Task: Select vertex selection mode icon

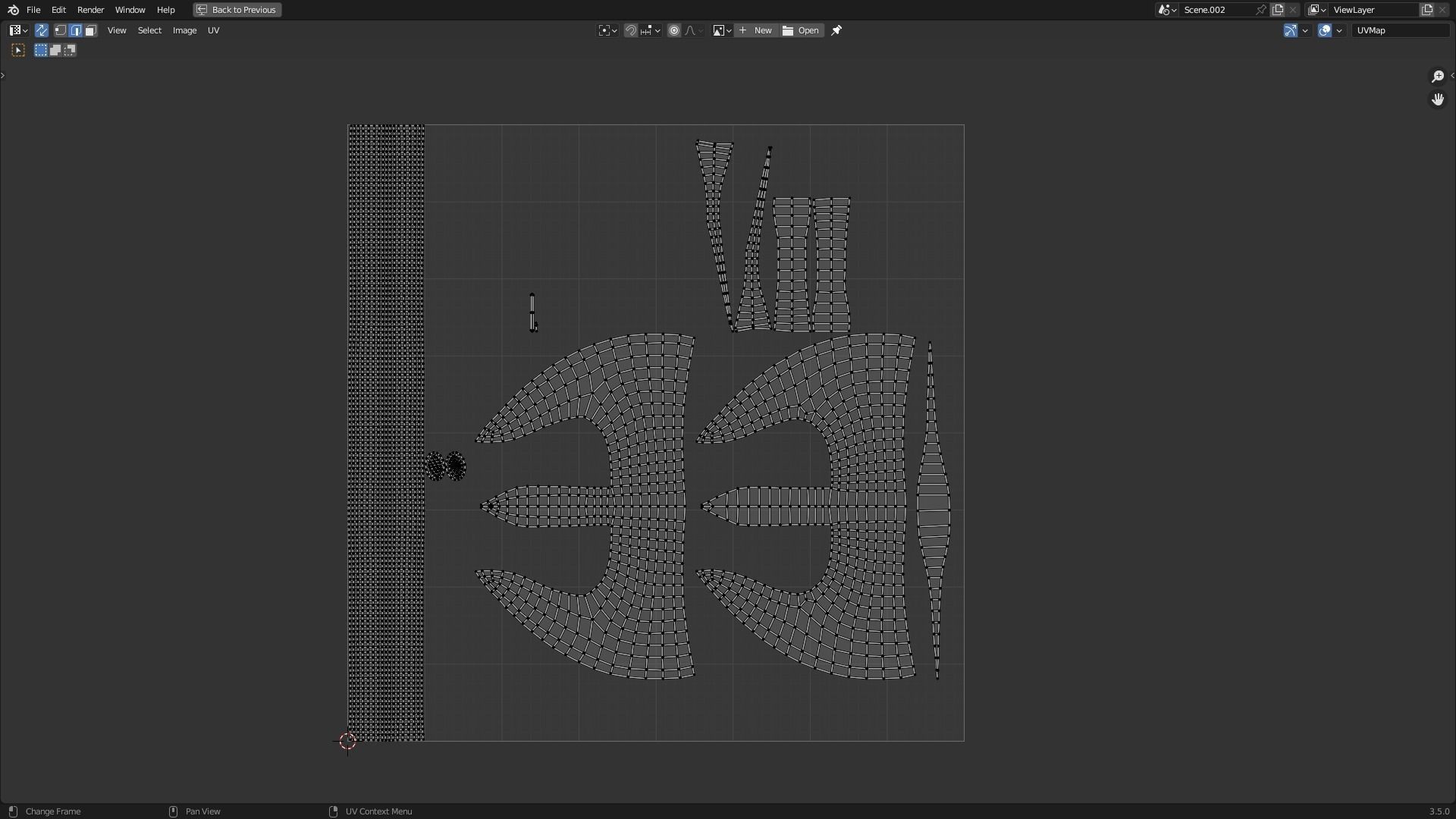Action: point(61,30)
